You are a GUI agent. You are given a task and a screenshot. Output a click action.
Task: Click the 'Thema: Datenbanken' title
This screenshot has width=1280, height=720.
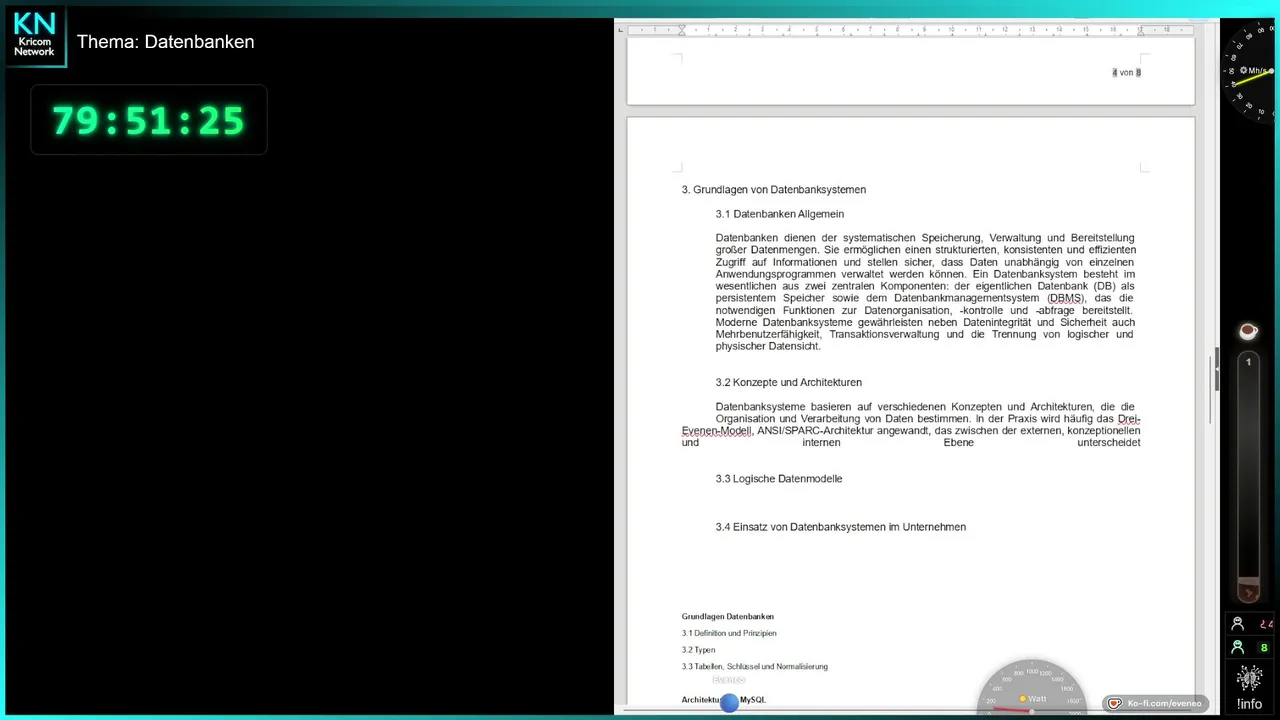click(x=166, y=42)
